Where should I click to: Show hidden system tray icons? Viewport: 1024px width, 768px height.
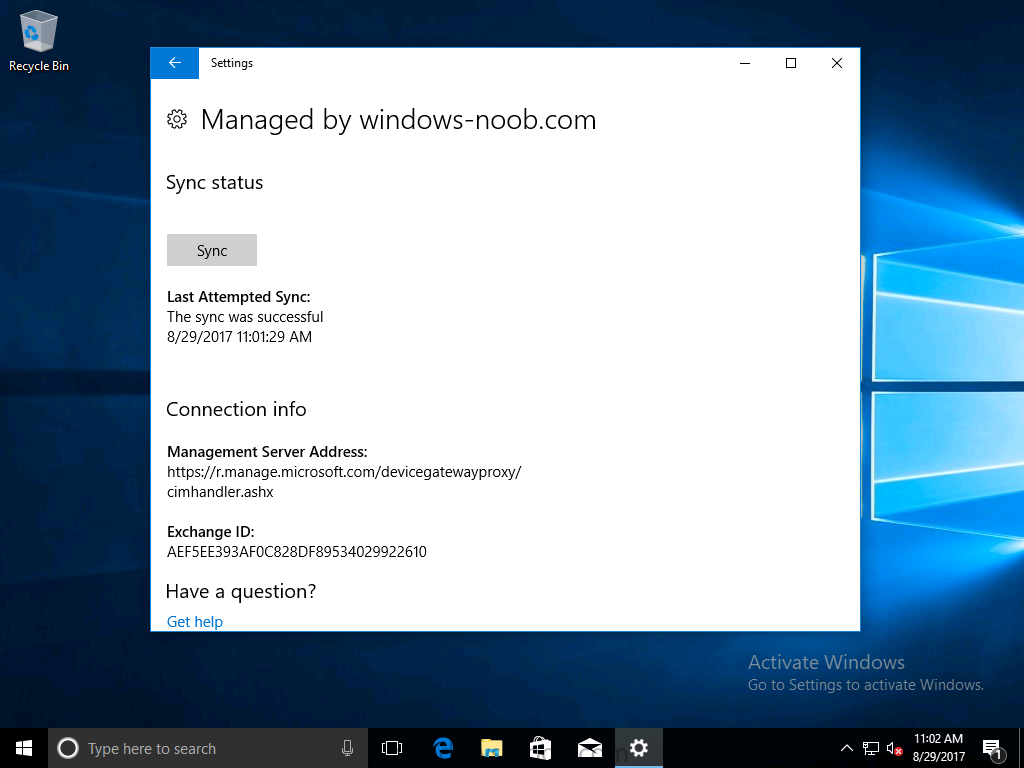click(846, 748)
